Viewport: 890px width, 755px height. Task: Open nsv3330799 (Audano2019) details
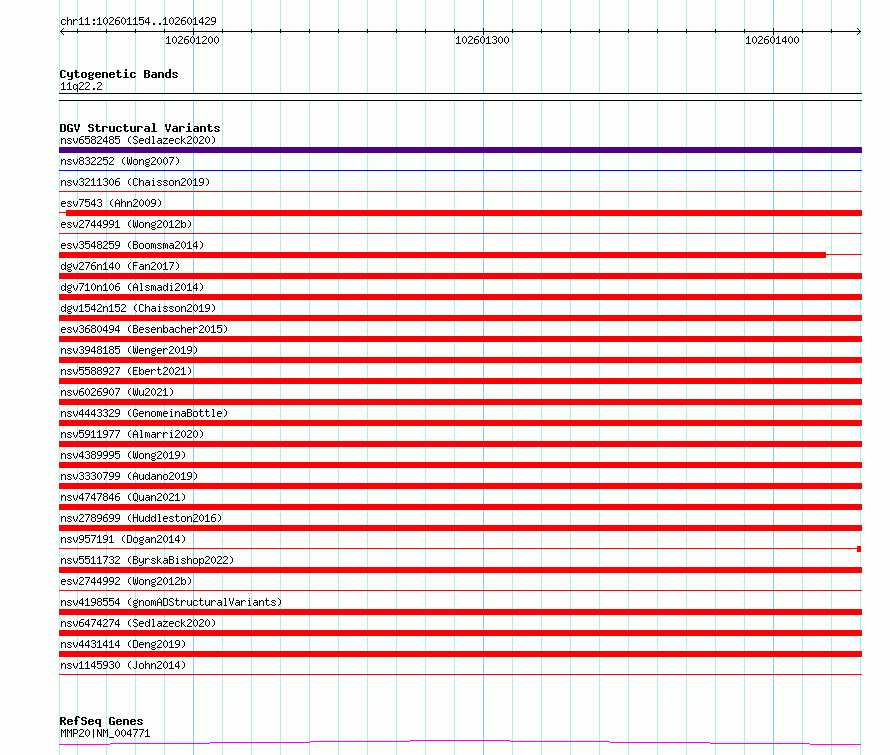[129, 476]
